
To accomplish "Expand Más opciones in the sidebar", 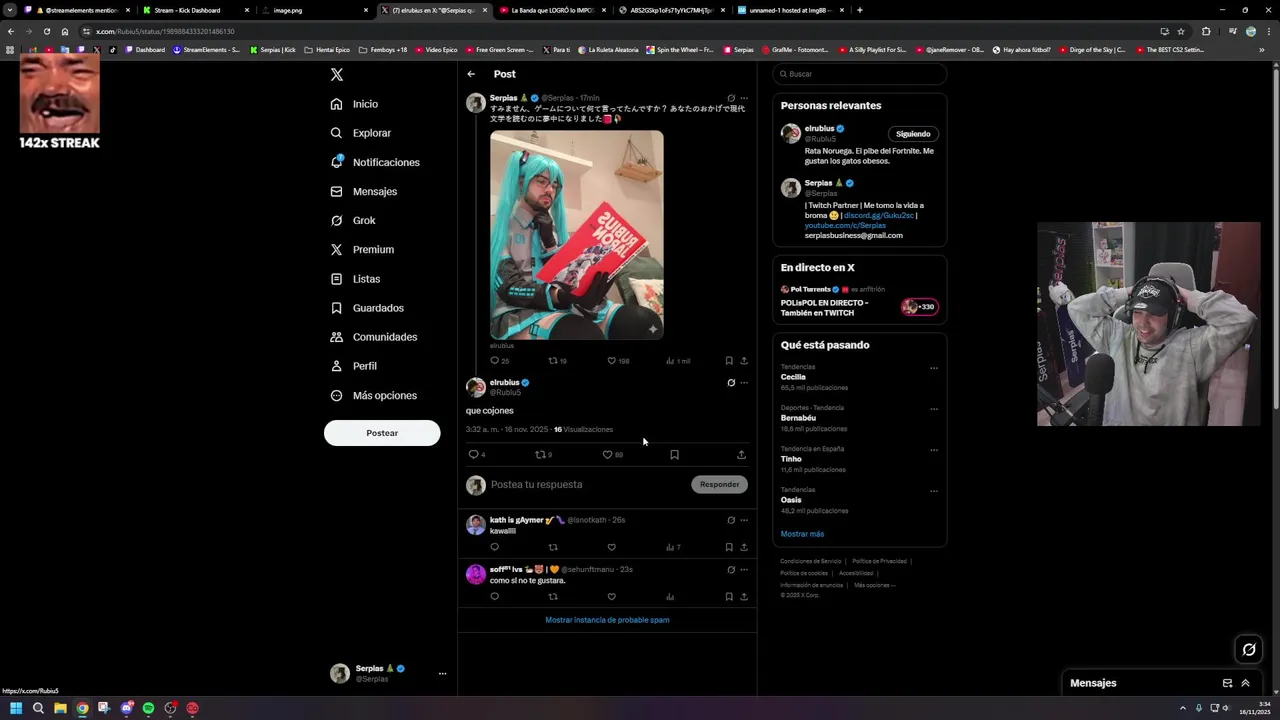I will click(x=373, y=395).
